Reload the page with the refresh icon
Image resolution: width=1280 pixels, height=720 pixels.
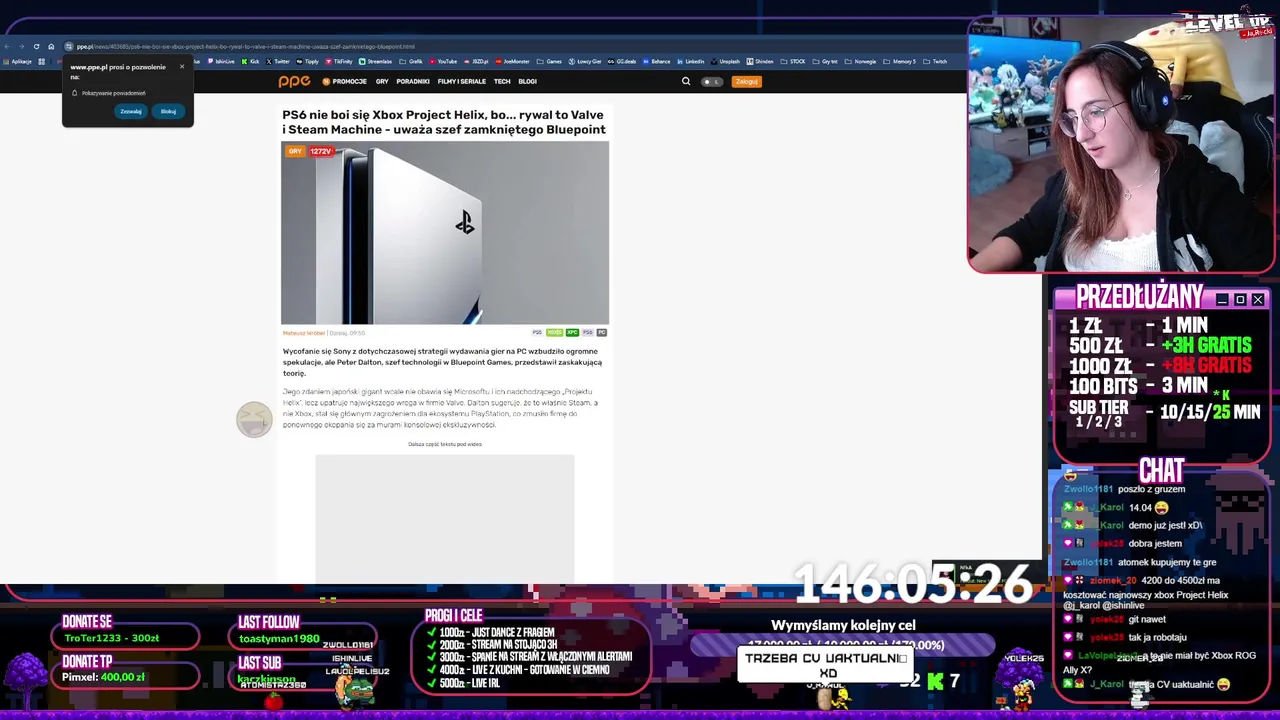pos(36,46)
